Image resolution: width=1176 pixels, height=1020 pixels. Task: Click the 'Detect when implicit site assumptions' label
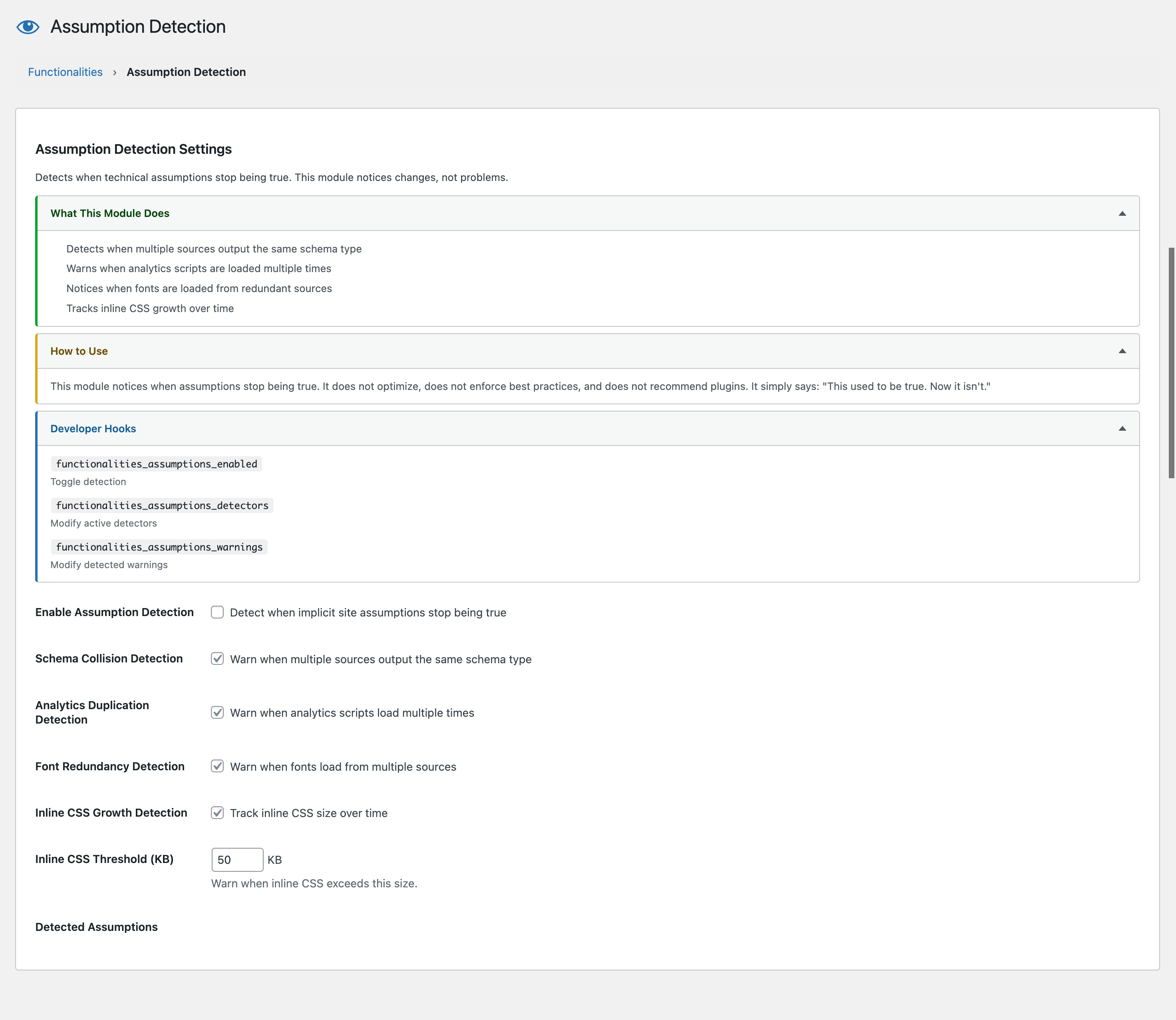click(x=367, y=612)
